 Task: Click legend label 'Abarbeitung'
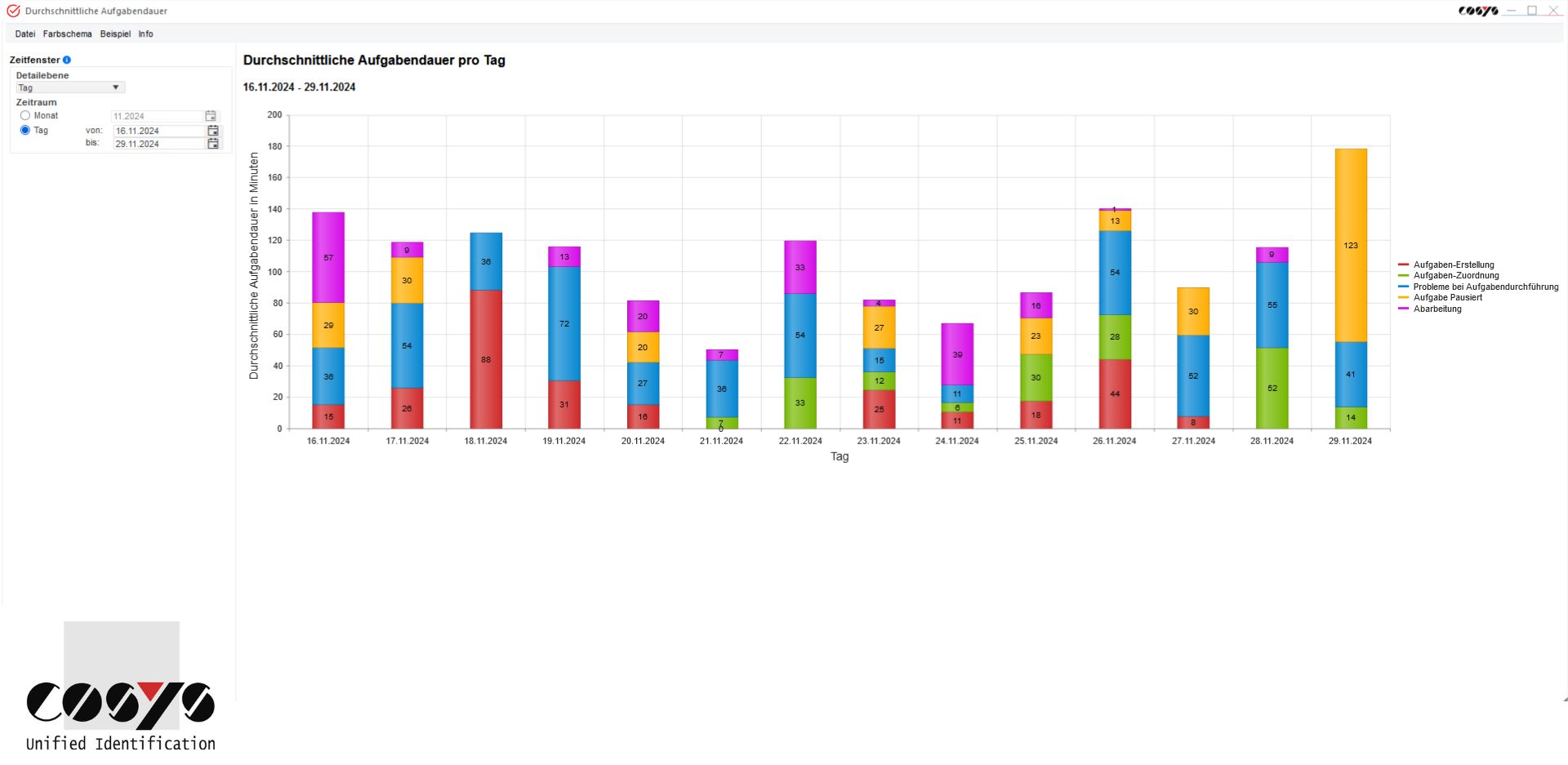point(1437,309)
